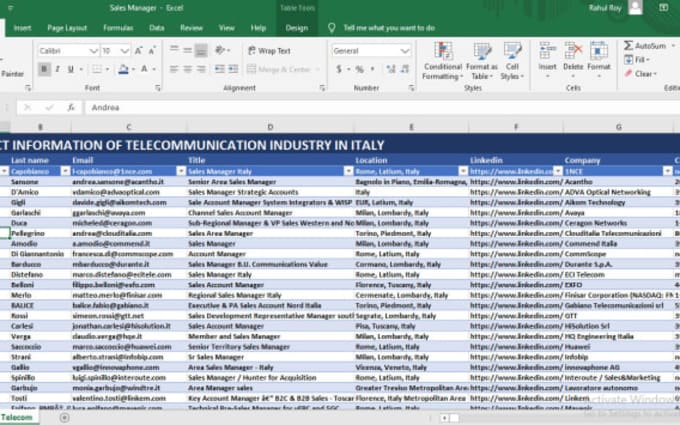Open the Calibri font name dropdown
The height and width of the screenshot is (425, 680).
(93, 51)
